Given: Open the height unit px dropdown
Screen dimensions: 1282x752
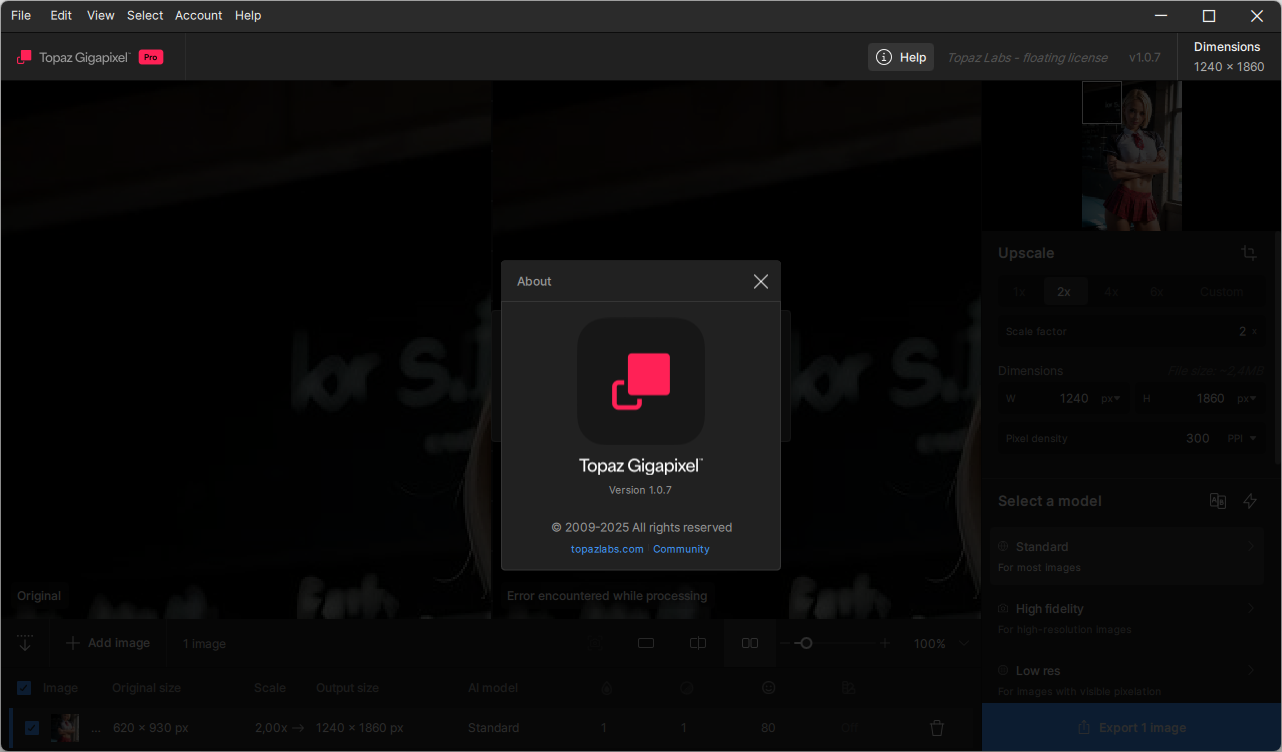Looking at the screenshot, I should pyautogui.click(x=1247, y=398).
